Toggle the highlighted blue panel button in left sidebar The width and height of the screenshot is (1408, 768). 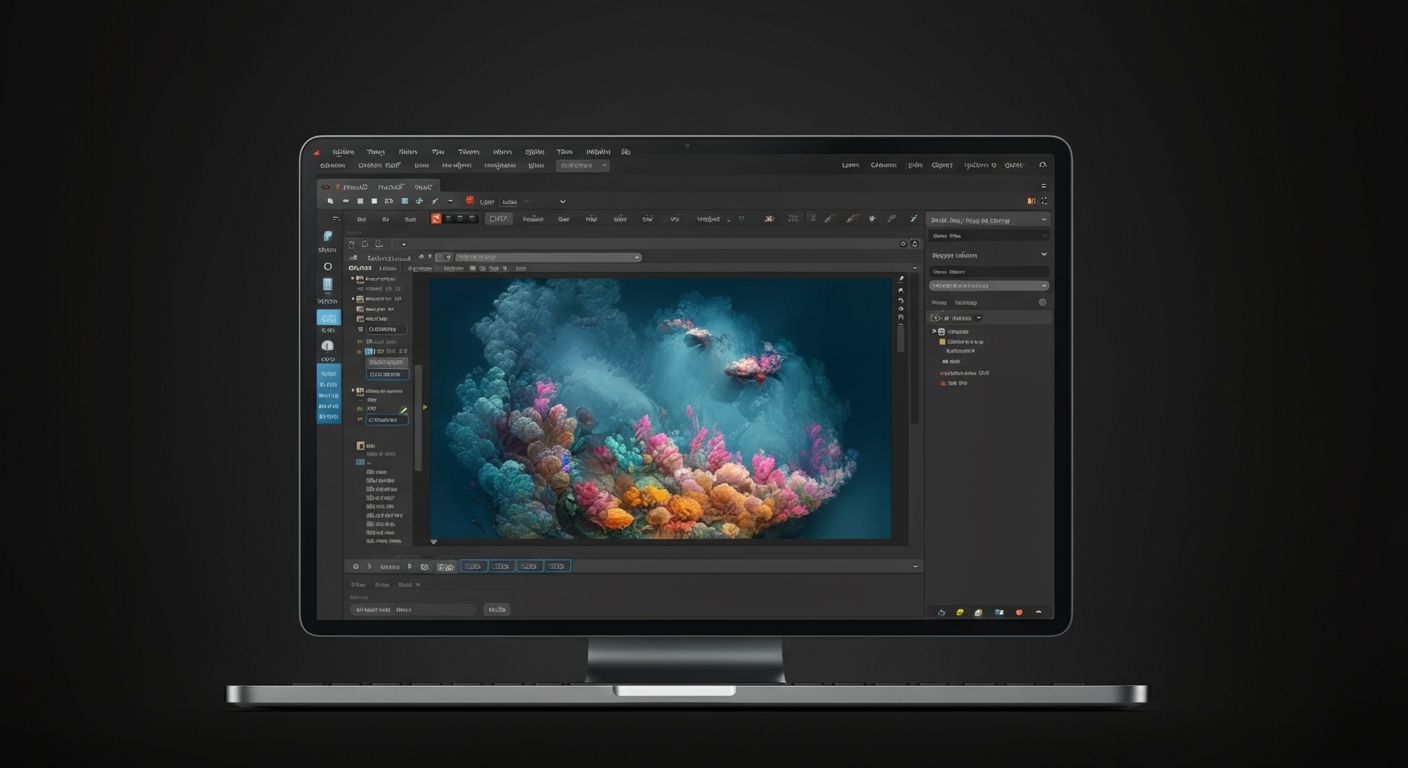tap(328, 317)
